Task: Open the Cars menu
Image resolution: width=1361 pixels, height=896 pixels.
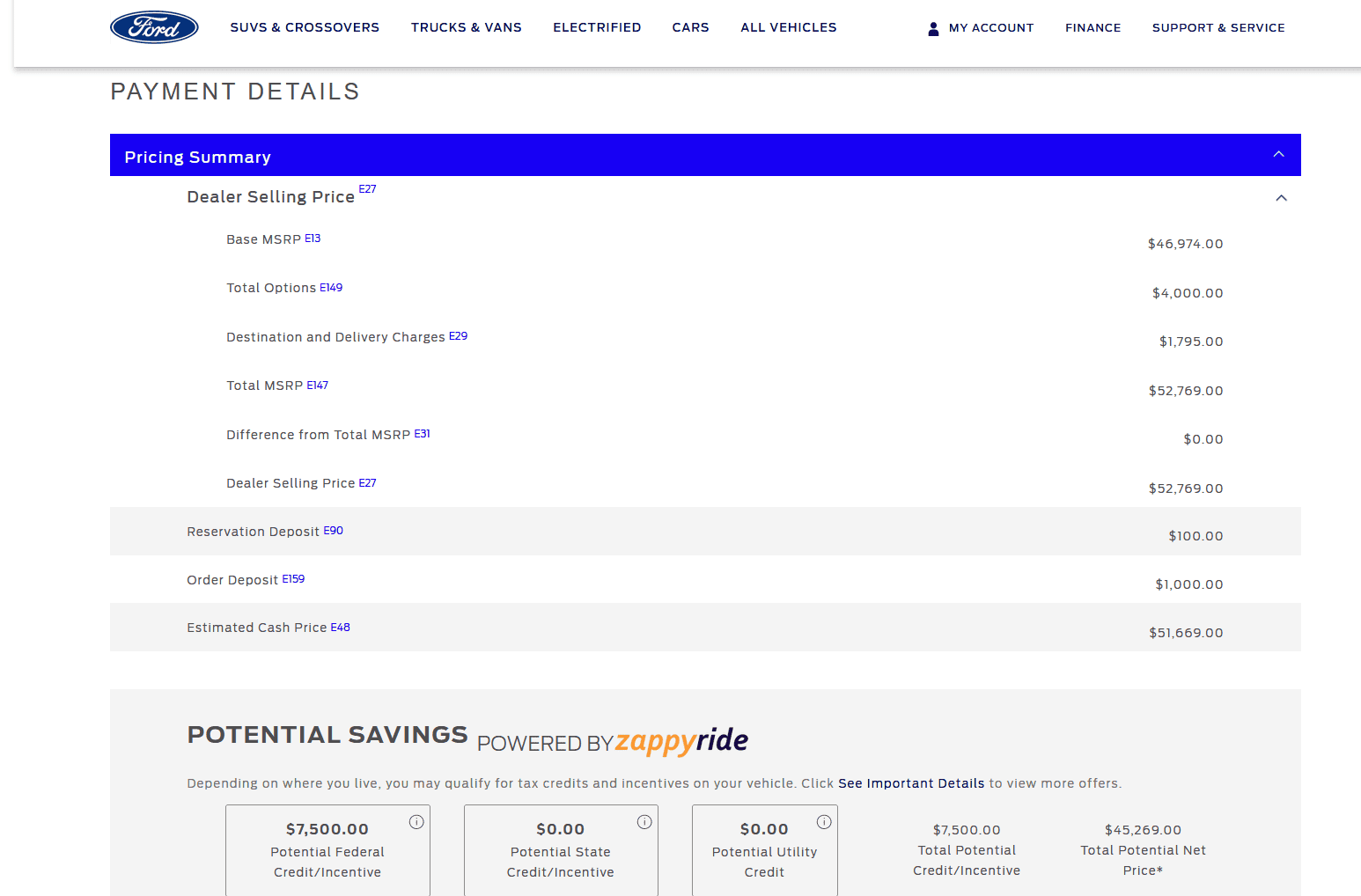Action: (690, 27)
